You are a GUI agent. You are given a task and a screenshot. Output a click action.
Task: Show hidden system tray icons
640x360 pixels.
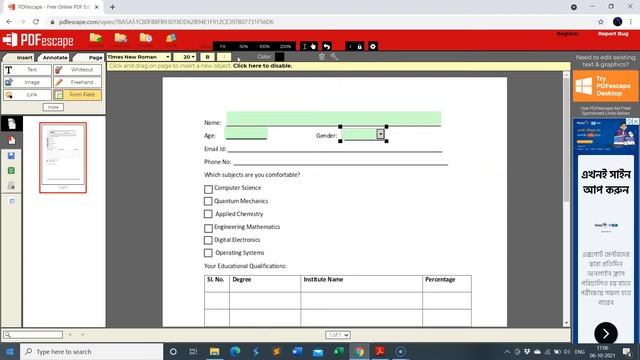coord(507,351)
